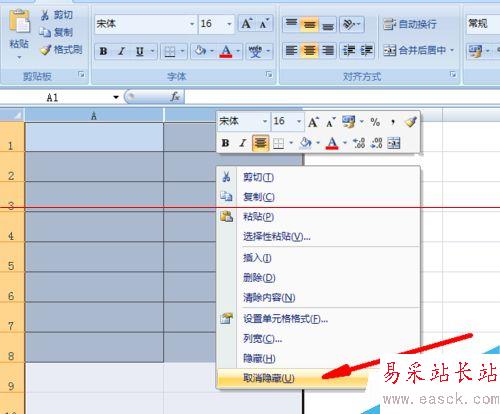Click the phonetic guide (文) icon
This screenshot has height=414, width=500.
click(x=255, y=51)
